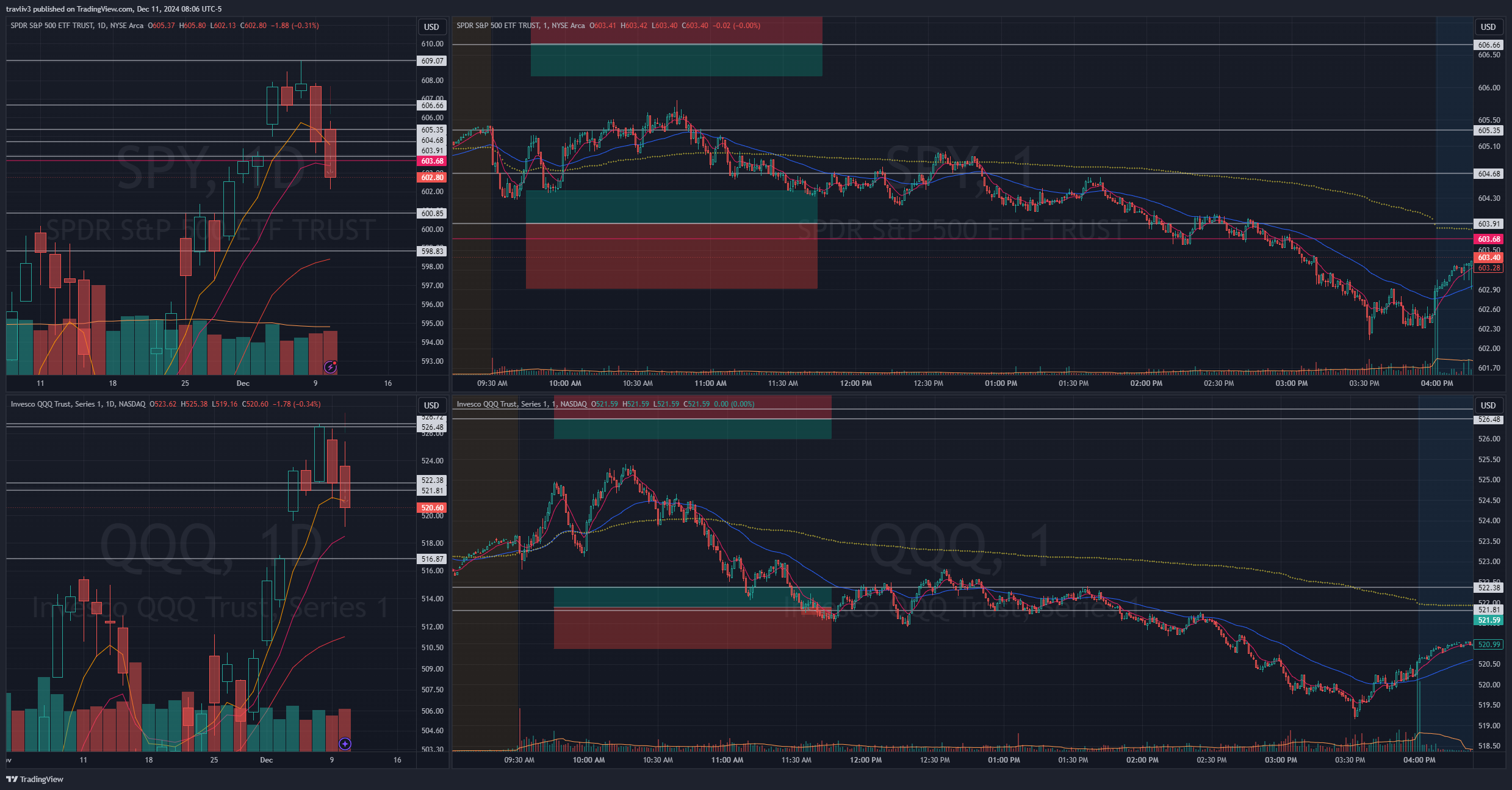Click the green 521.59 price label on QQQ 1-minute
The height and width of the screenshot is (790, 1512).
point(1489,620)
